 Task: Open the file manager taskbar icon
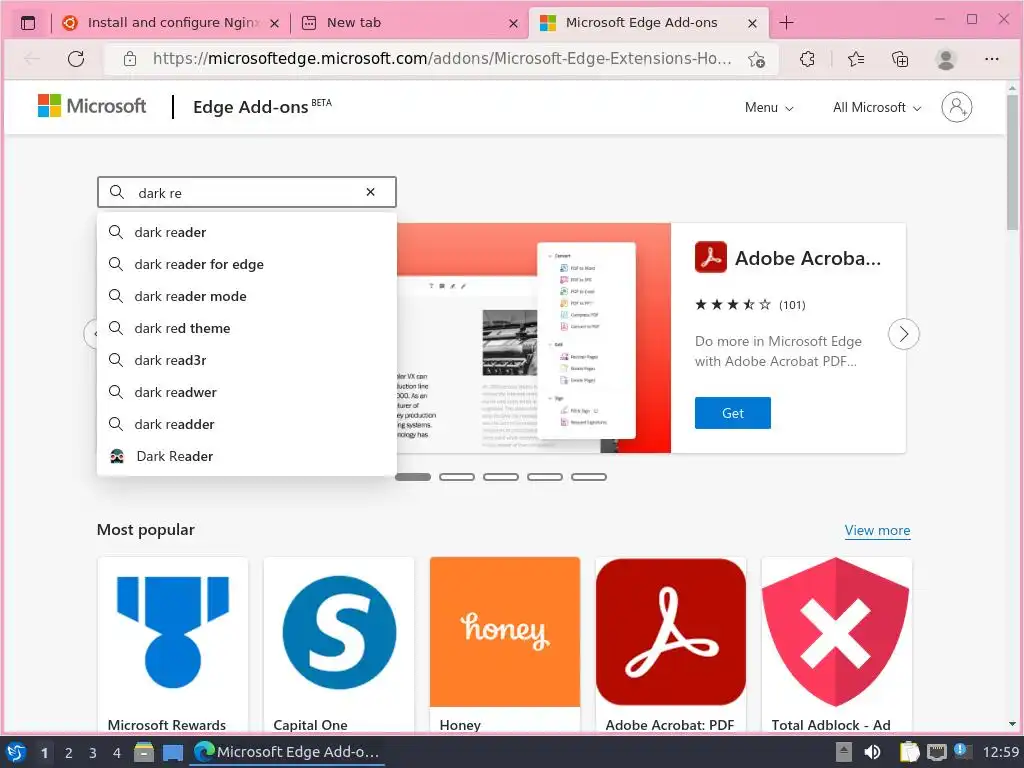(x=144, y=752)
